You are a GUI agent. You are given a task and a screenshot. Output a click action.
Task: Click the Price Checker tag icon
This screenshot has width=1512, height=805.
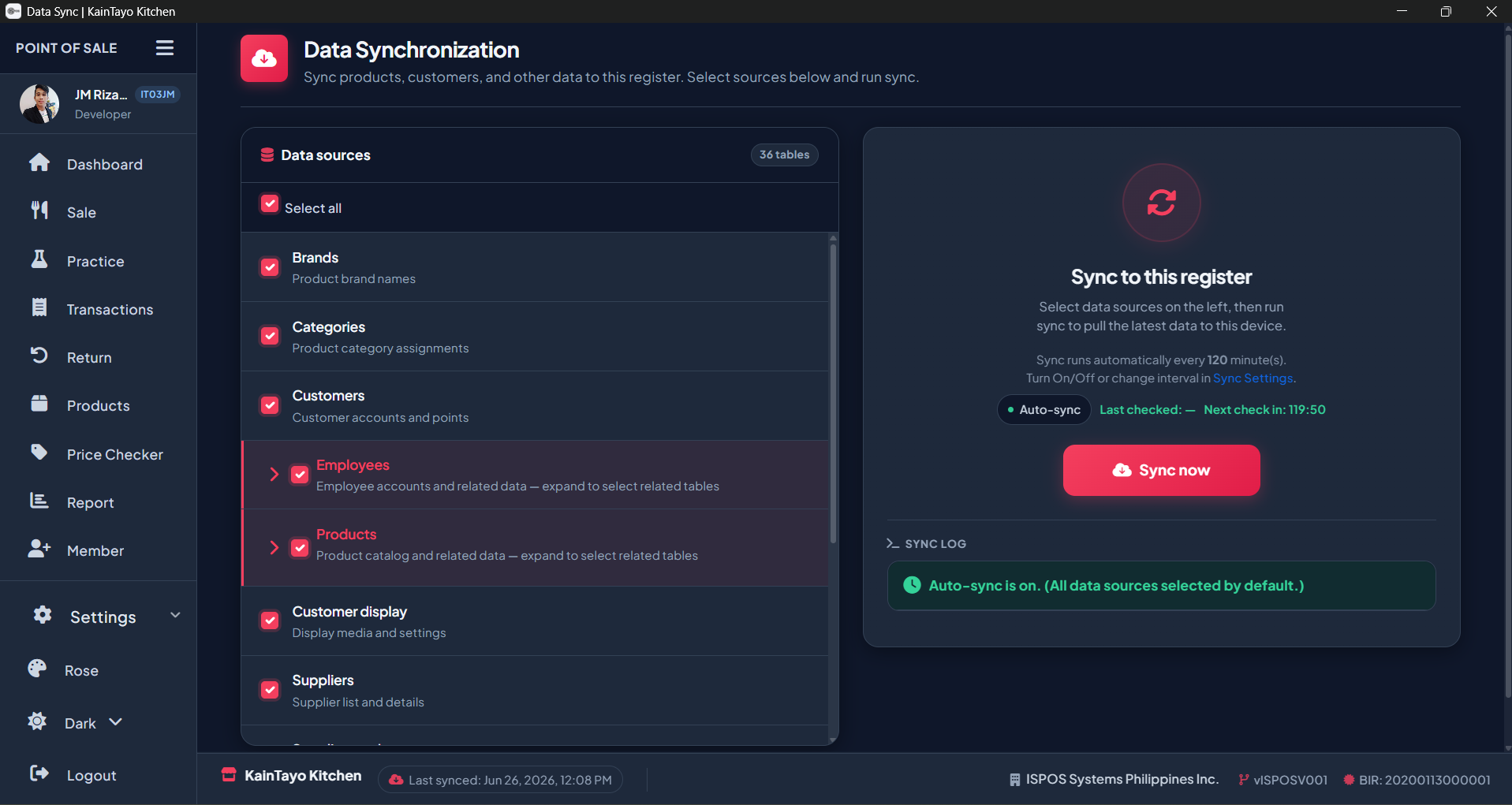click(x=39, y=452)
